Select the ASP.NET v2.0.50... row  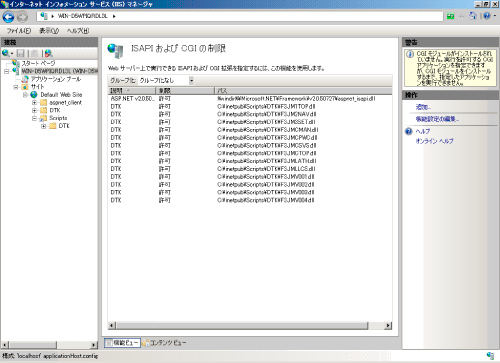[x=250, y=99]
